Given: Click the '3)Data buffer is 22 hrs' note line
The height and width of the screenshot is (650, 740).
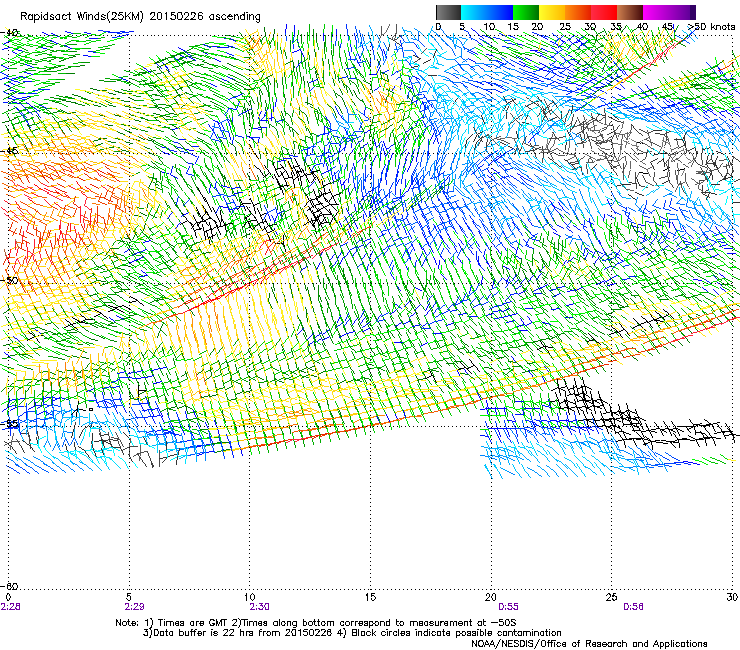Looking at the screenshot, I should (x=352, y=633).
